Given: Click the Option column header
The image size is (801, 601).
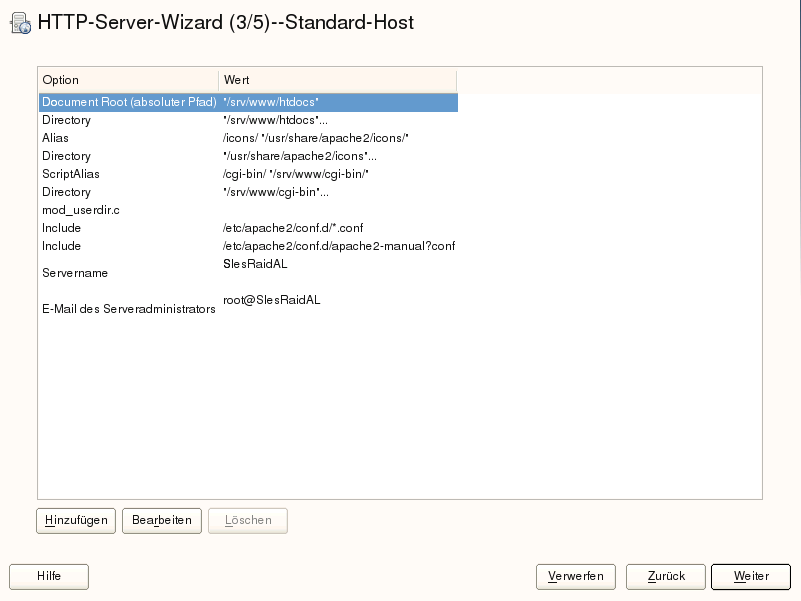Looking at the screenshot, I should [x=128, y=80].
